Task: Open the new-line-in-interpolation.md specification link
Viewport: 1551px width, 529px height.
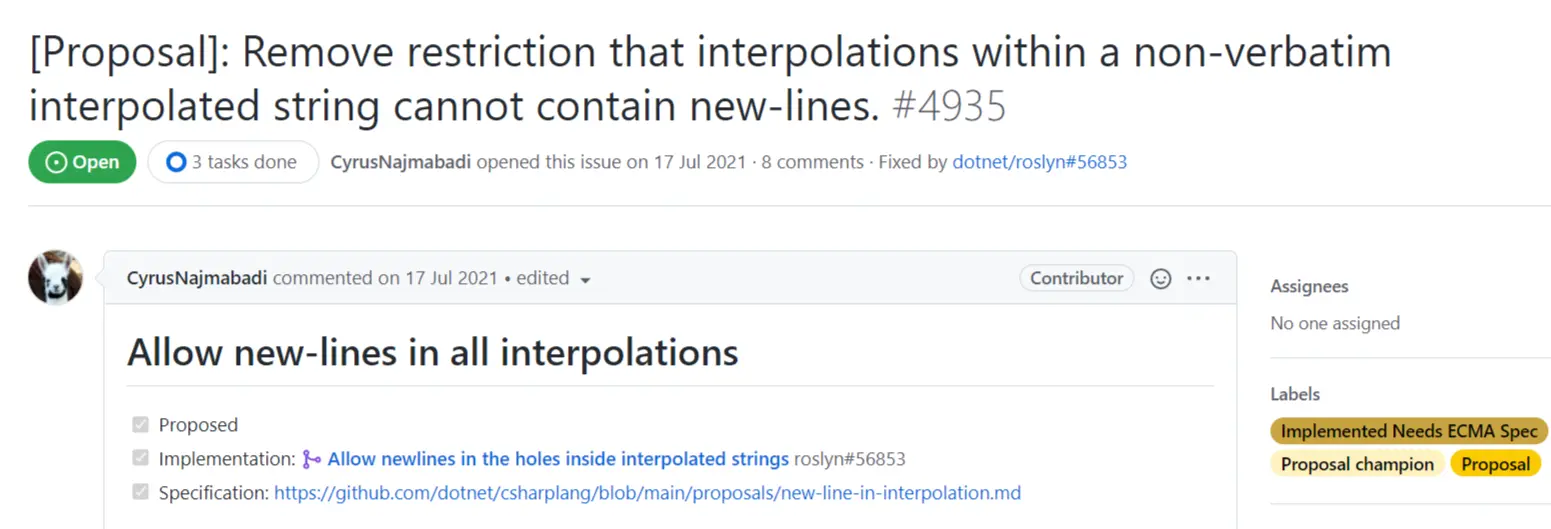Action: pos(647,493)
